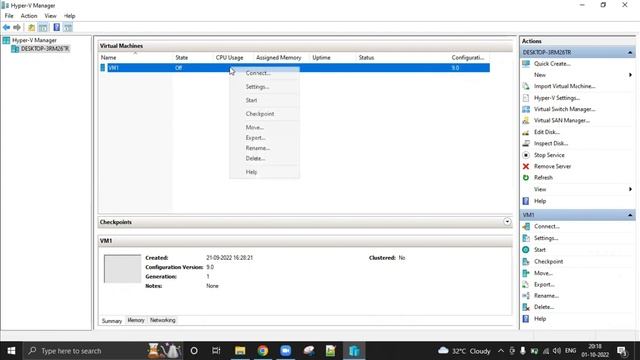The width and height of the screenshot is (640, 360).
Task: Switch to the Memory tab
Action: (x=136, y=320)
